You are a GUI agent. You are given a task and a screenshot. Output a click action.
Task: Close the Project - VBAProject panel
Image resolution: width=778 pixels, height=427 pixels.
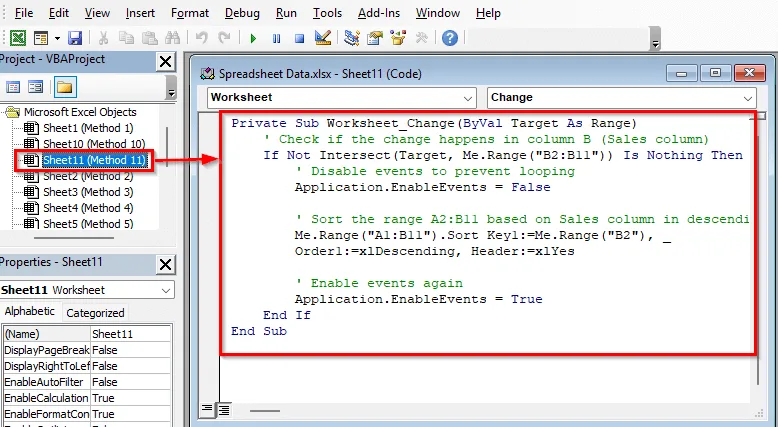(165, 62)
